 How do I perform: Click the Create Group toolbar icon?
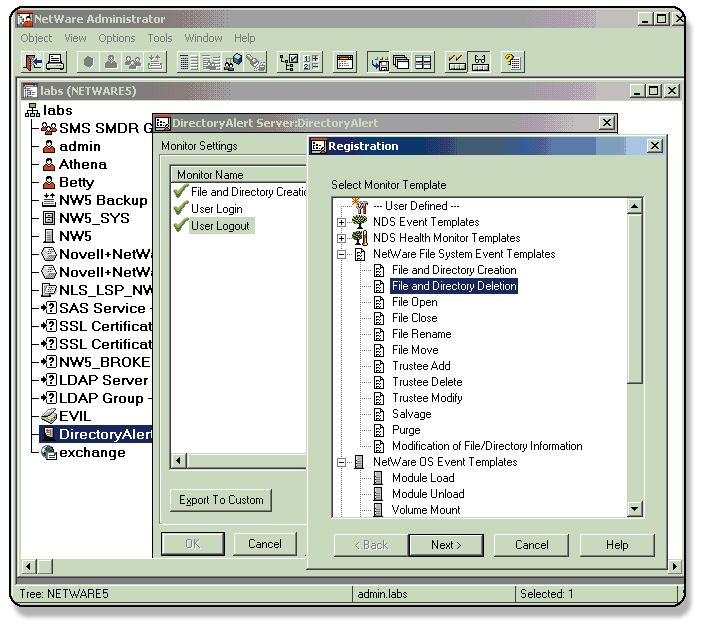point(133,62)
